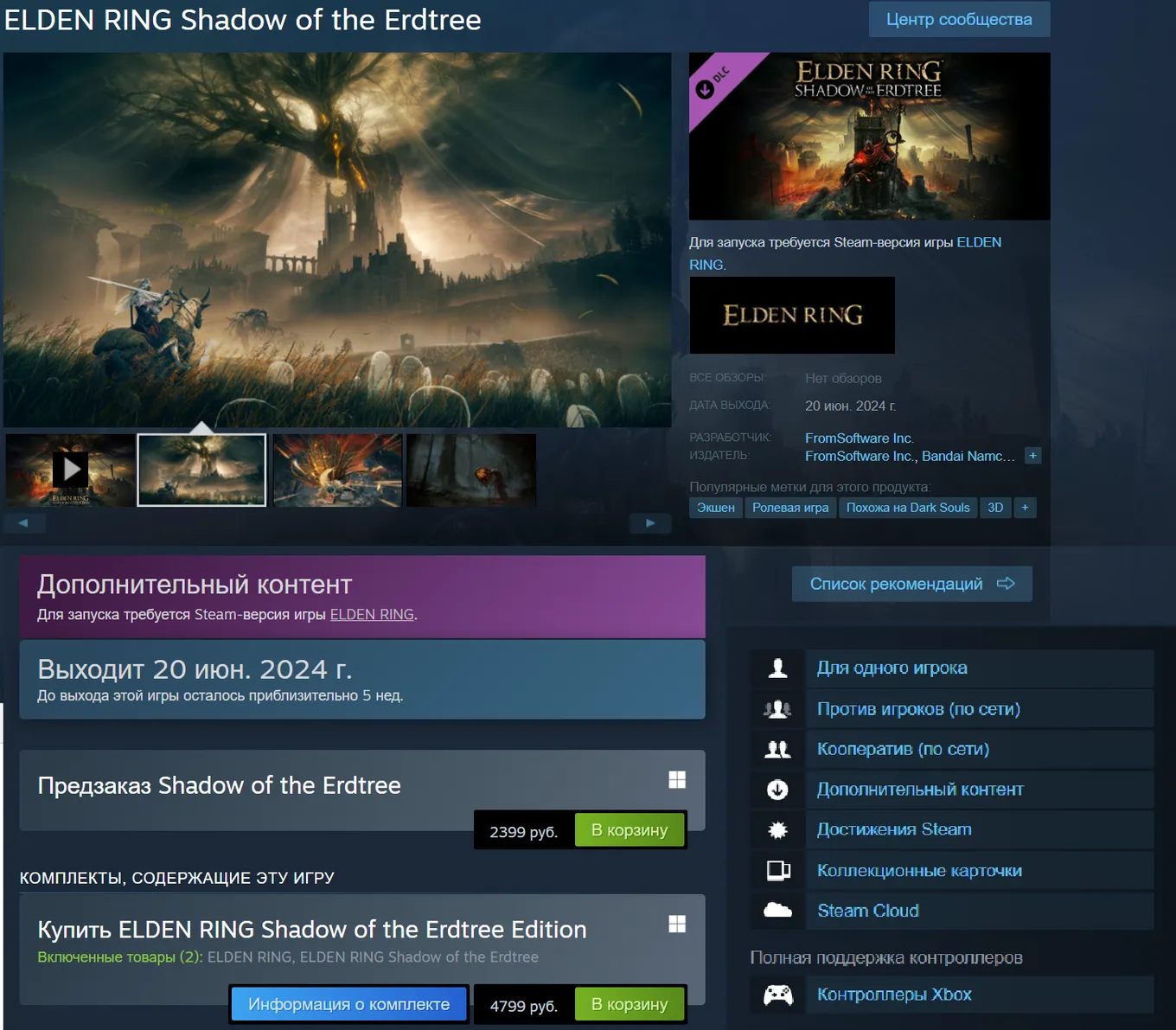
Task: Click the online PvP players icon
Action: [777, 709]
